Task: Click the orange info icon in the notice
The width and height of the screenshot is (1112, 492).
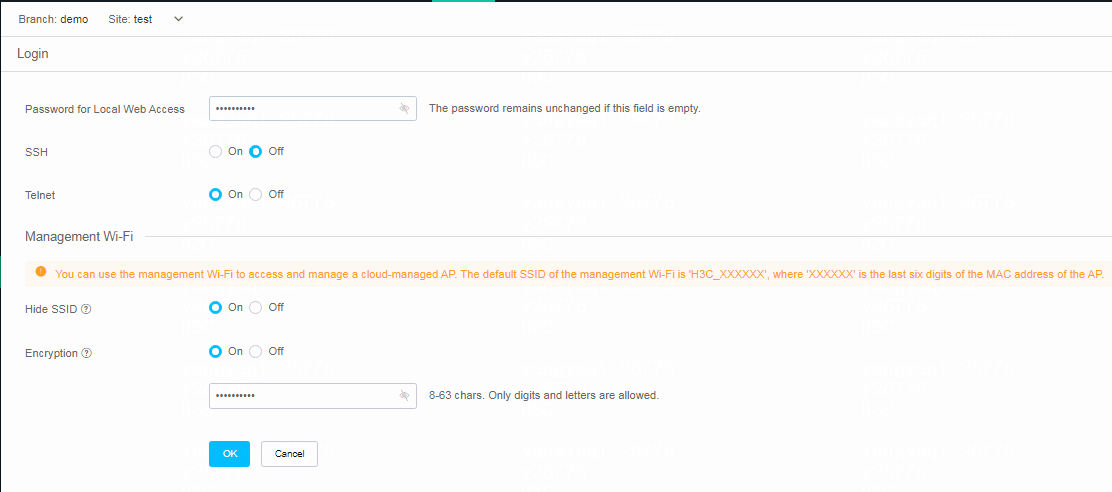Action: point(40,272)
